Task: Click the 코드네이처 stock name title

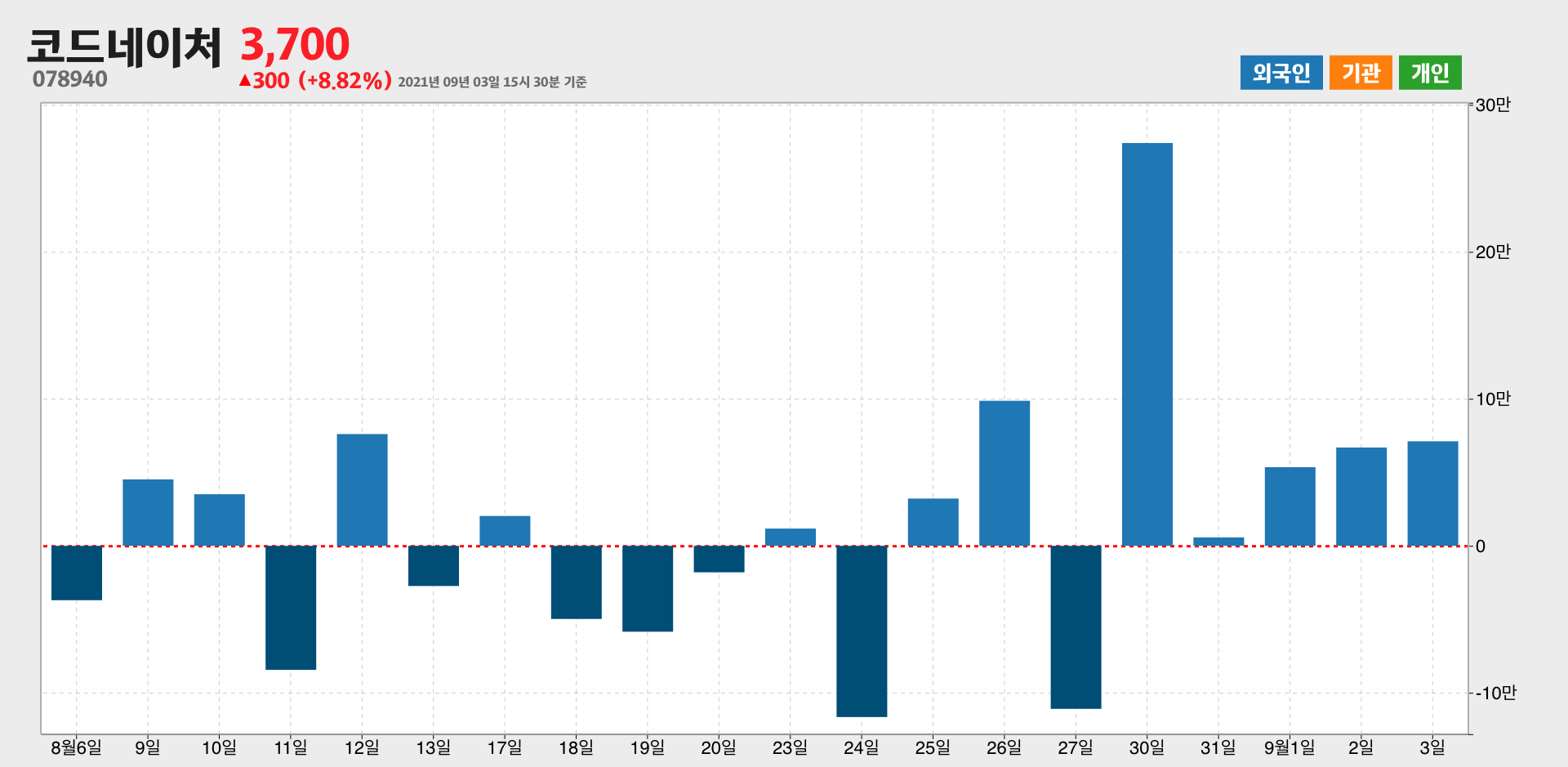Action: point(124,46)
